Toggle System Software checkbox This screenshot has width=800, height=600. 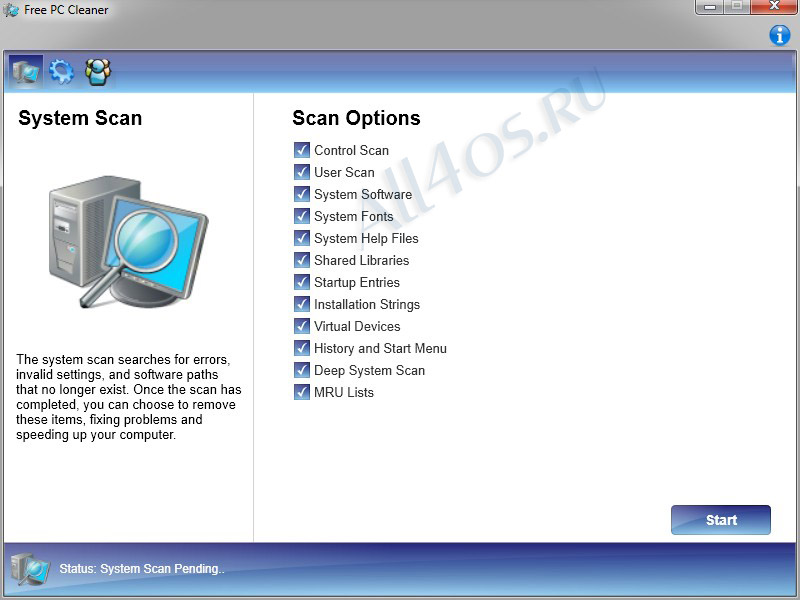(302, 194)
